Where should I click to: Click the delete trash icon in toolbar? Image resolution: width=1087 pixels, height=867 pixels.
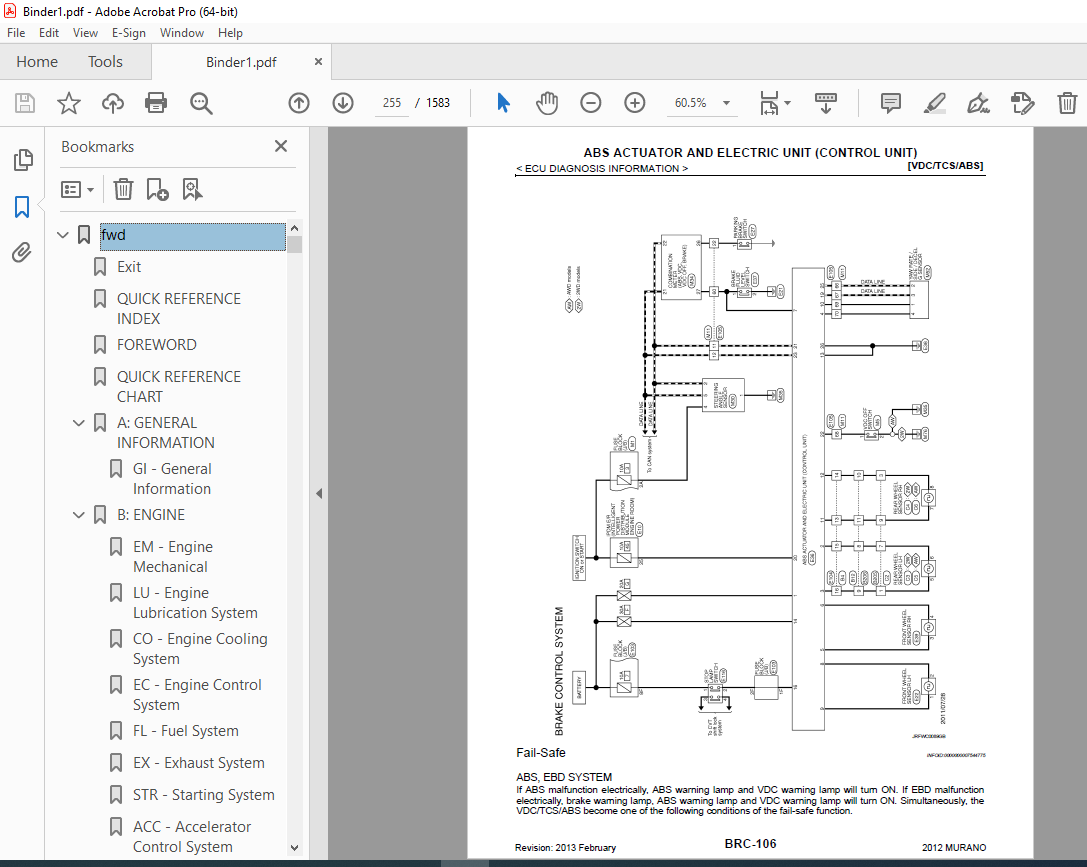[x=1067, y=103]
